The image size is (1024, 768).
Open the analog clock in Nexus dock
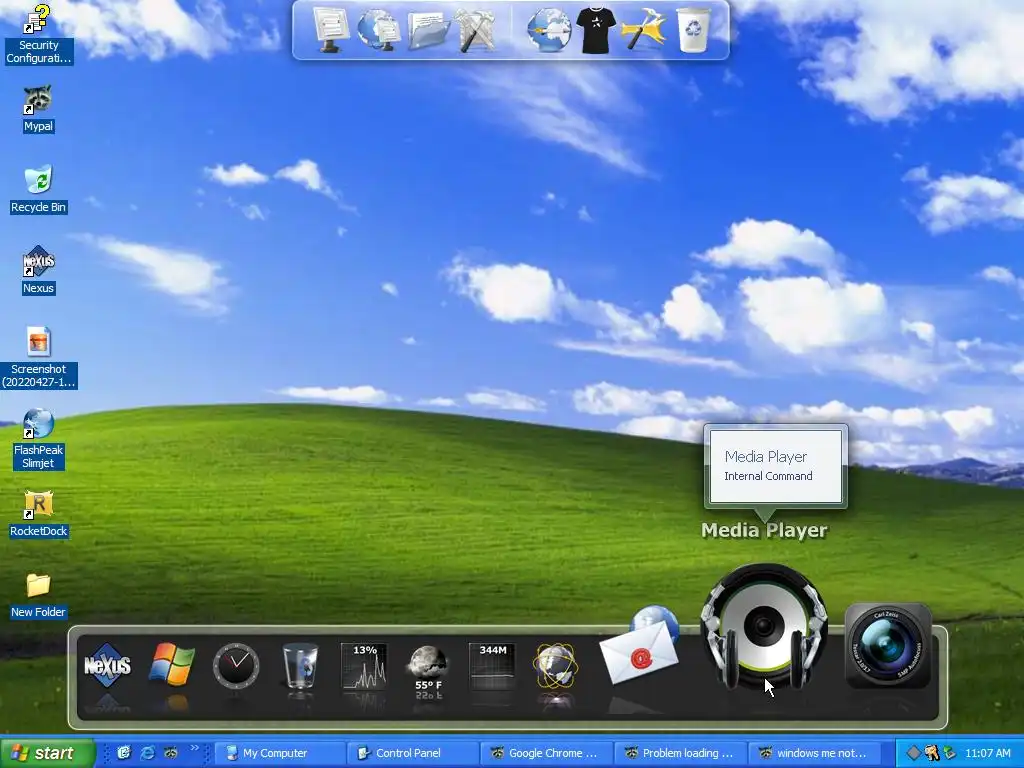click(236, 665)
